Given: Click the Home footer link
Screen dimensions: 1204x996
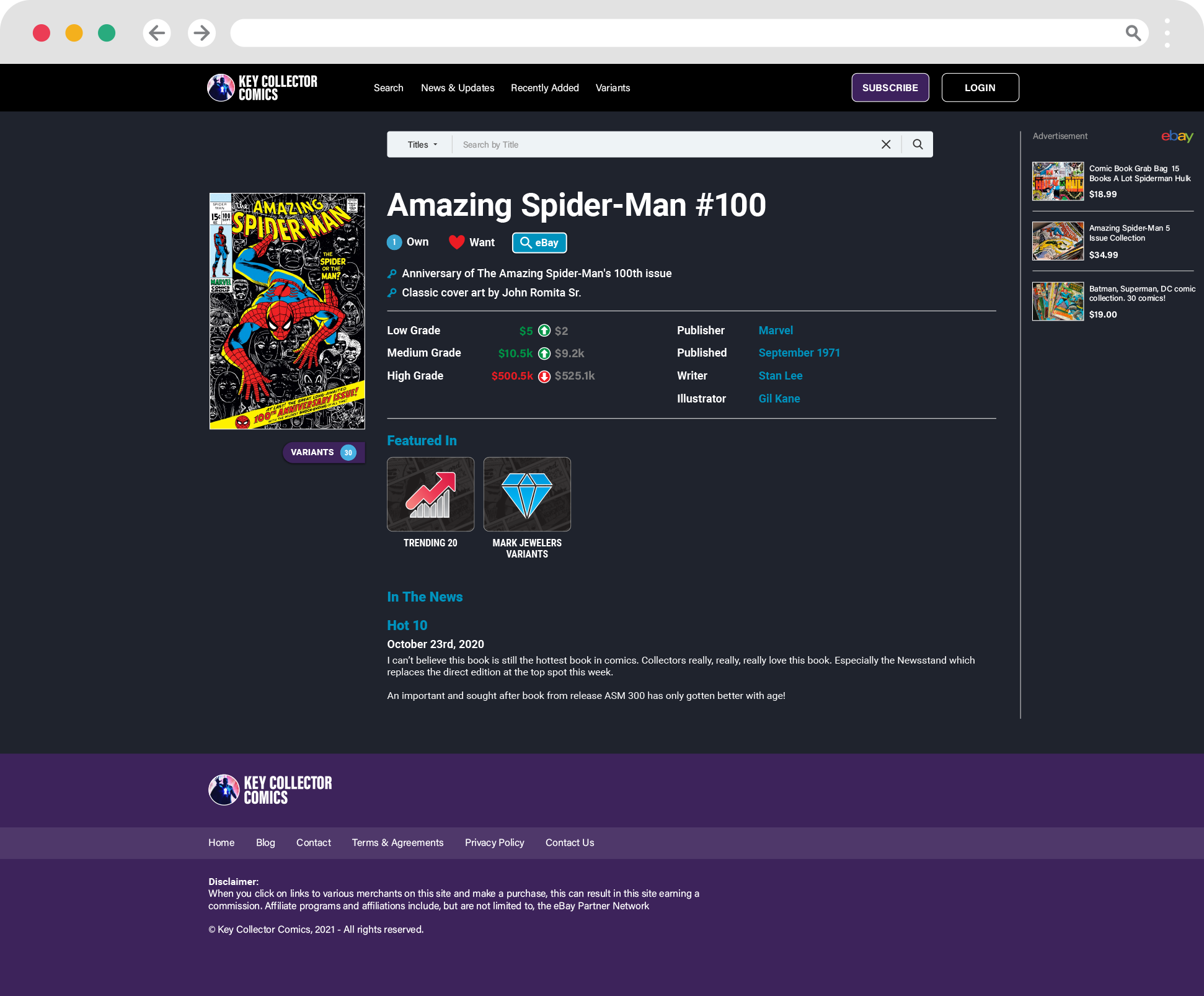Looking at the screenshot, I should (x=221, y=843).
